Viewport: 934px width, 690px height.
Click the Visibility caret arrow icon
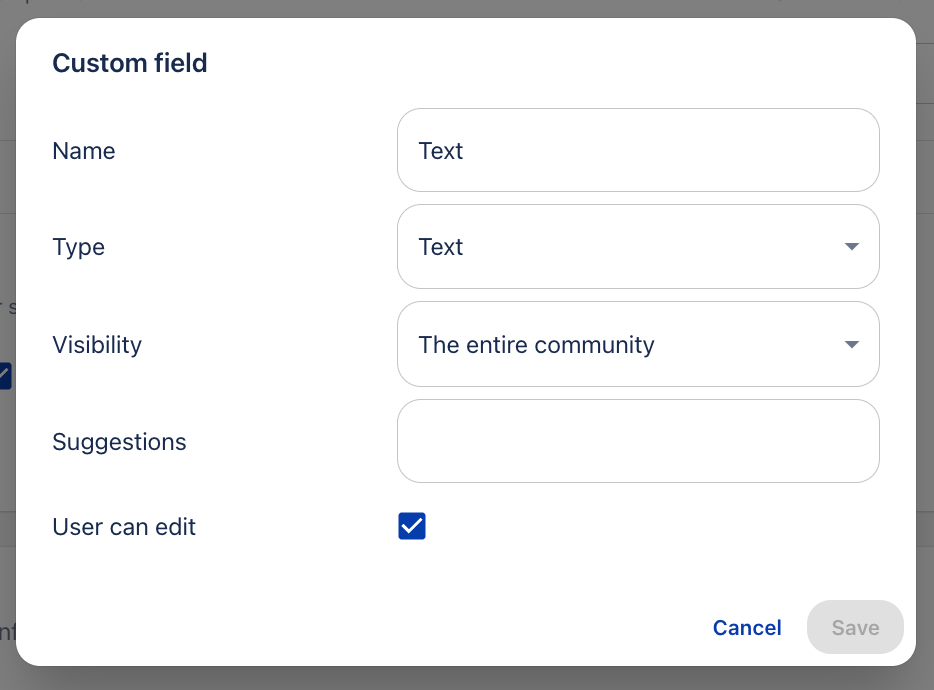coord(851,345)
